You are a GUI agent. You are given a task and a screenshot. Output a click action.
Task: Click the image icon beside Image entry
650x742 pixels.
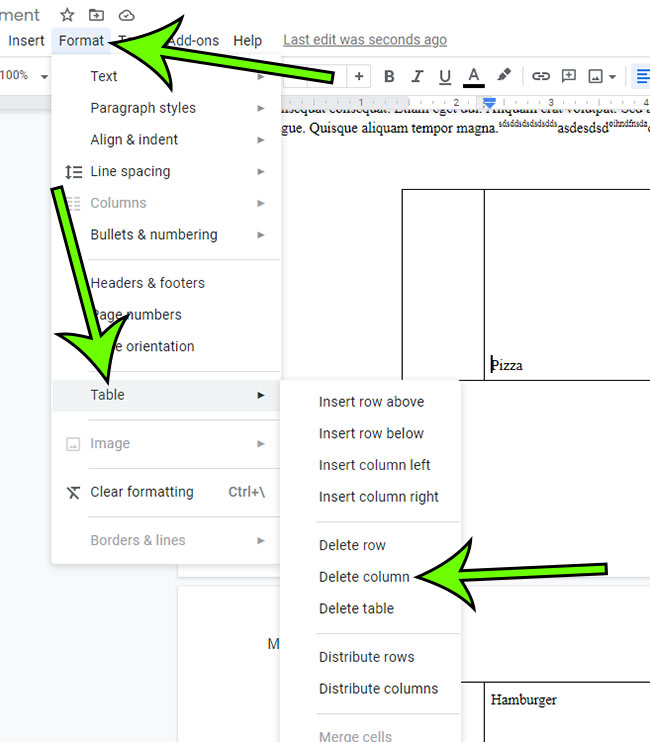[x=73, y=444]
